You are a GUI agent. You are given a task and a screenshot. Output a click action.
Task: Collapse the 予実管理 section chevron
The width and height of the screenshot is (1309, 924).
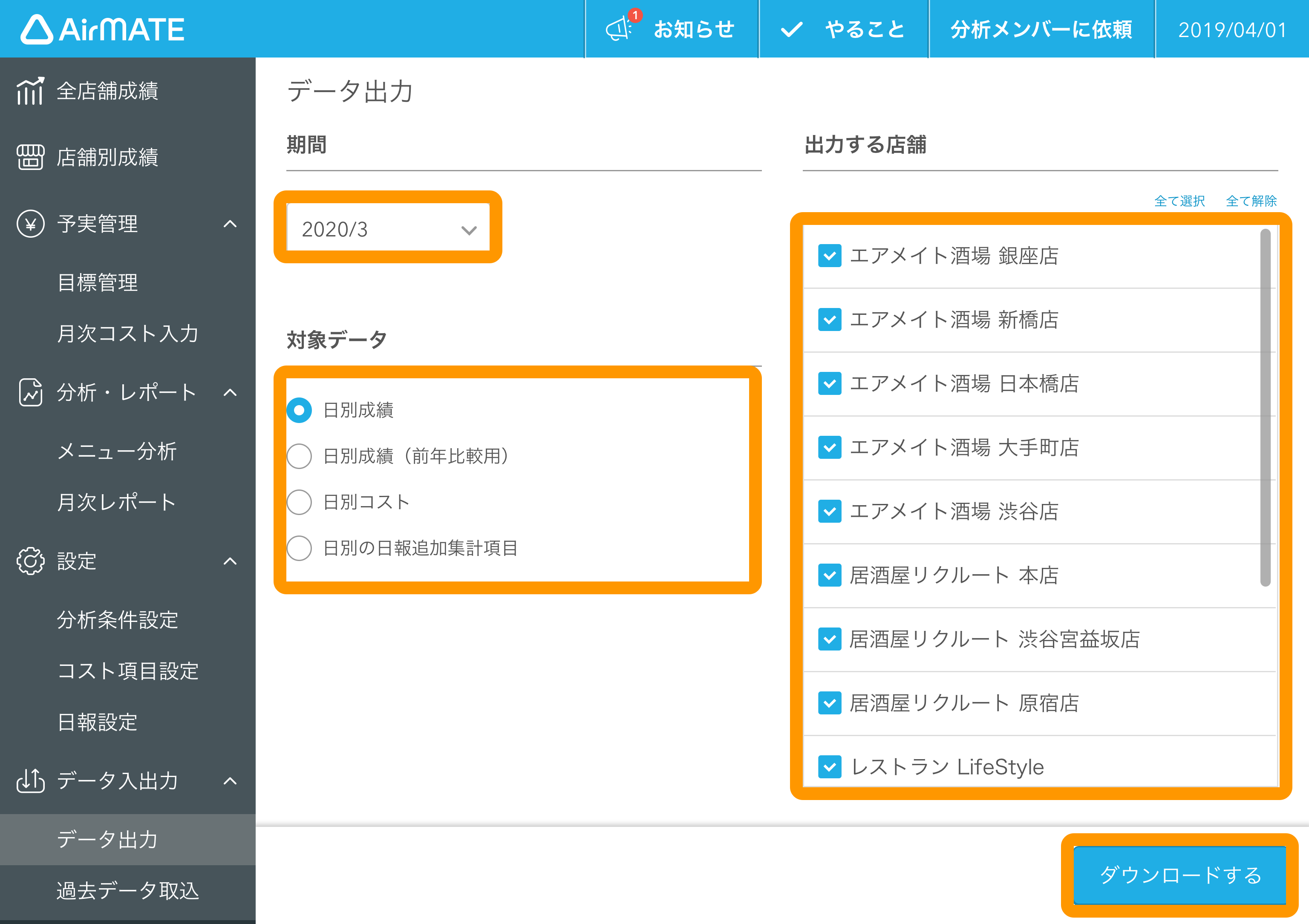pos(230,224)
